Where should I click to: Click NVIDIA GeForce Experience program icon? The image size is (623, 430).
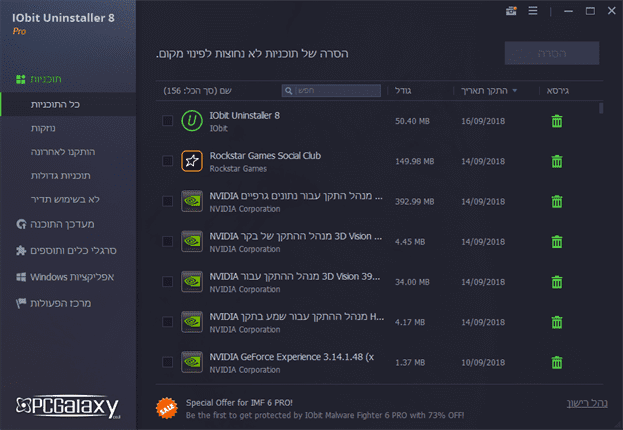coord(192,362)
